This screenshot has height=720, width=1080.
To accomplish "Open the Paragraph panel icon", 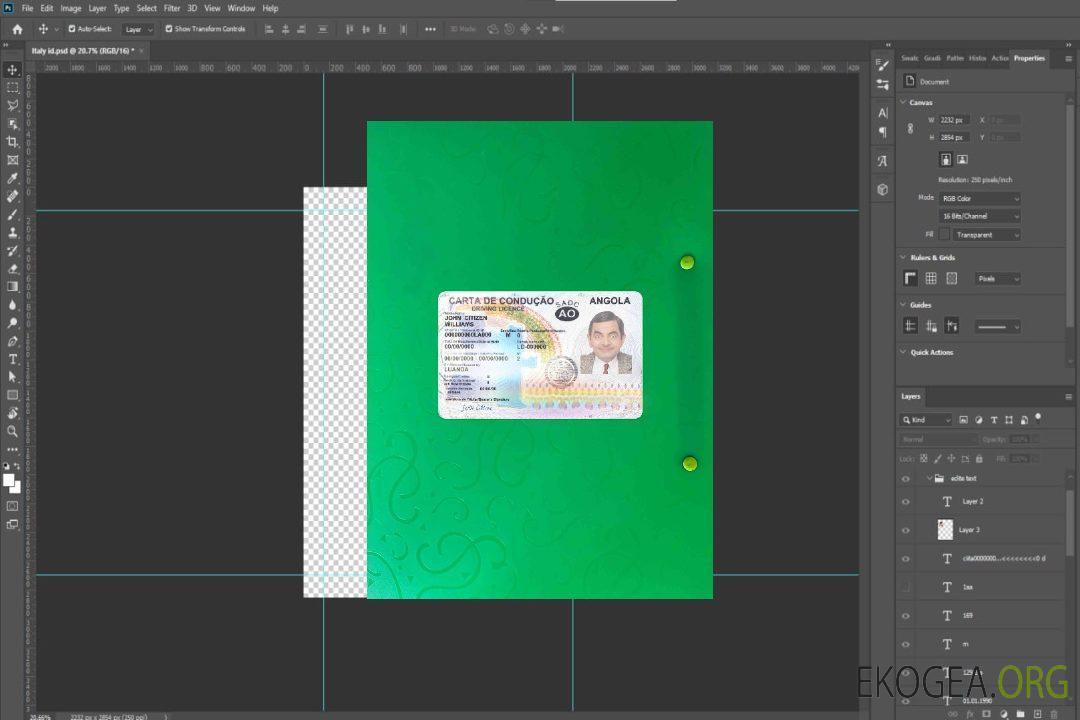I will (x=883, y=132).
